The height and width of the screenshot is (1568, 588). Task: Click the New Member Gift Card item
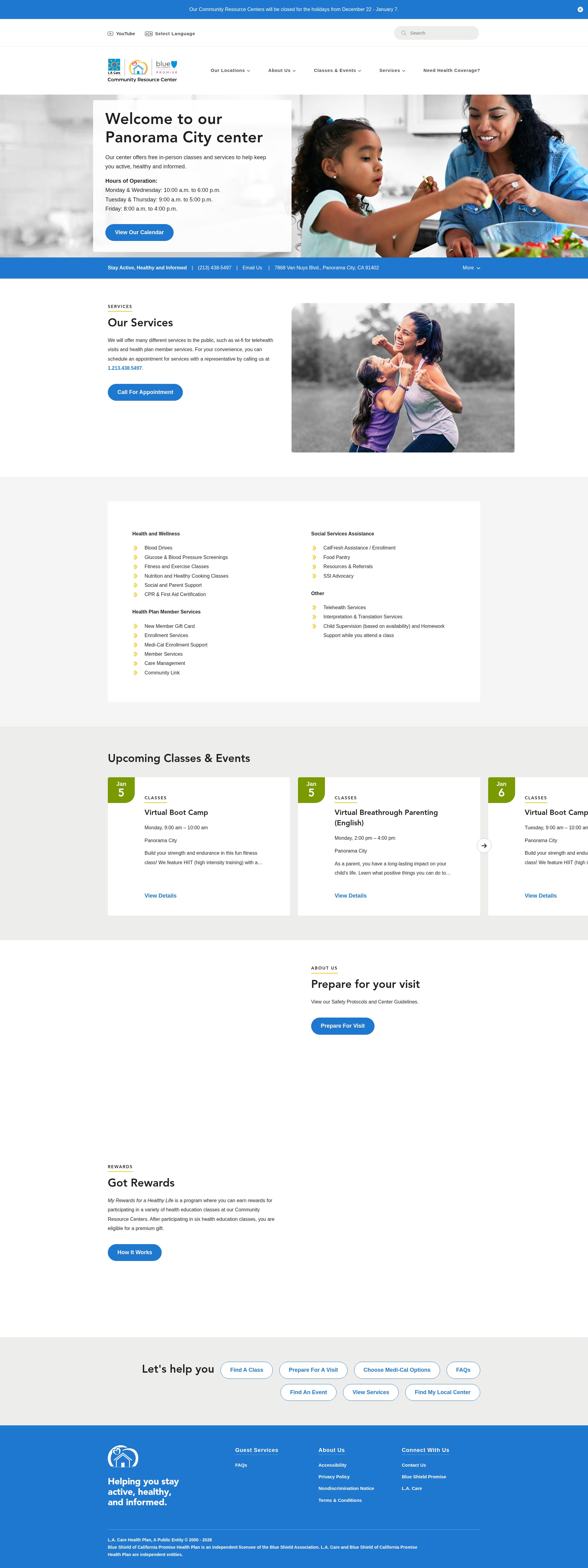169,626
